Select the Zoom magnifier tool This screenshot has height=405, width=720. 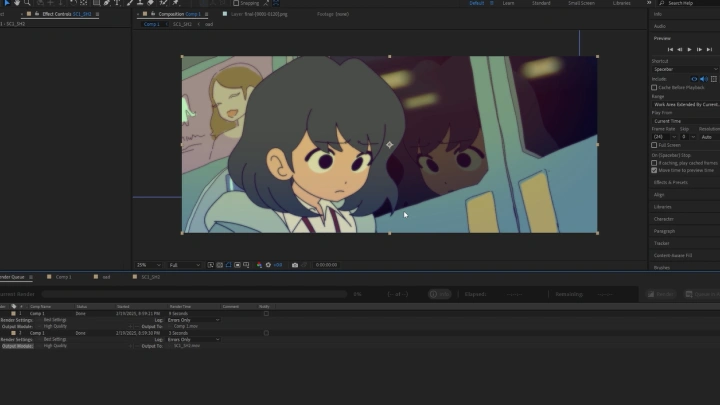(27, 2)
